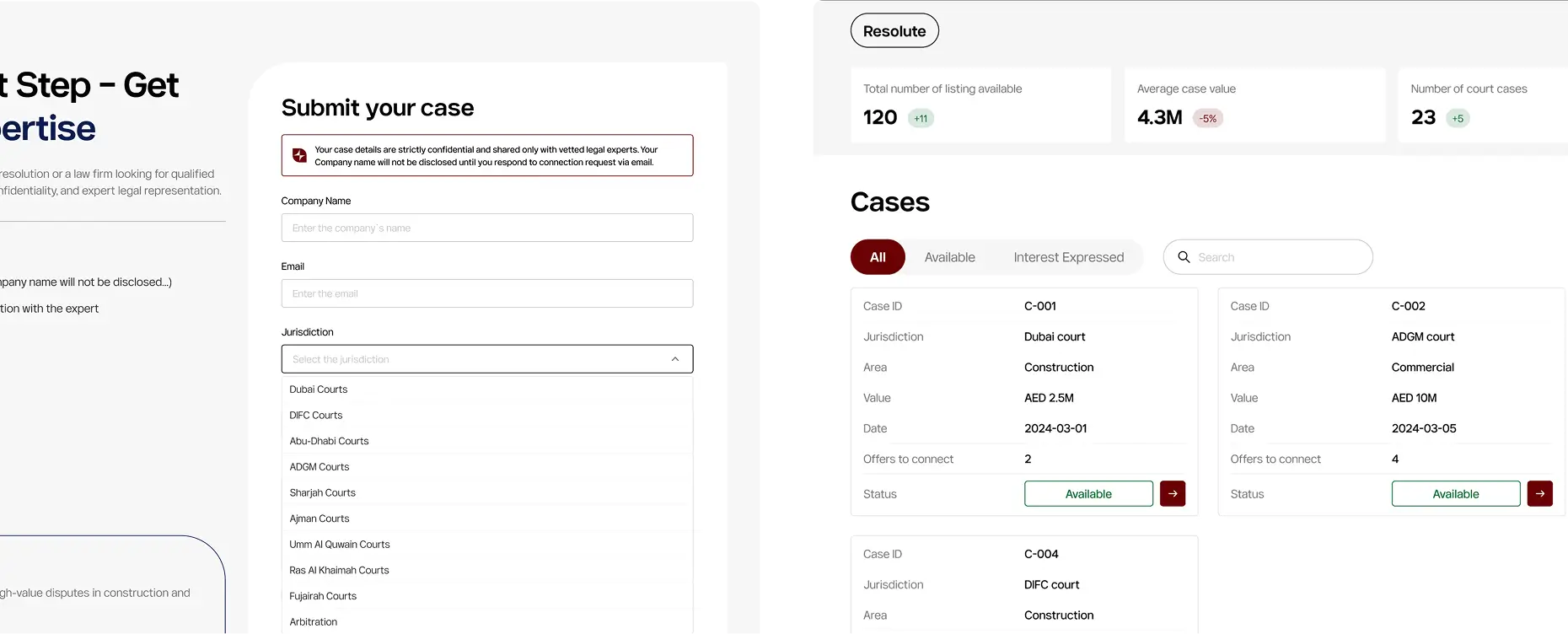Select Sharjah Courts jurisdiction option
Screen dimensions: 1568x634
tap(323, 493)
